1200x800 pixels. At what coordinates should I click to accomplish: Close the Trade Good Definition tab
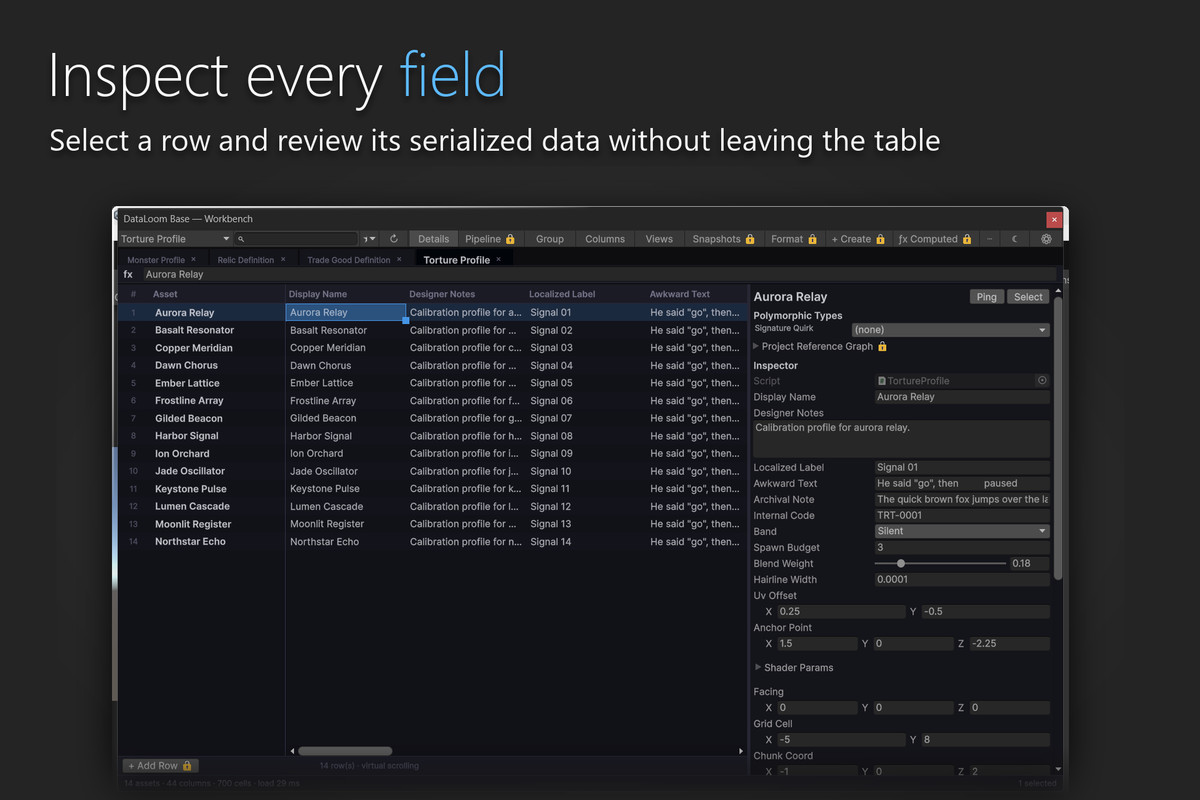[399, 260]
